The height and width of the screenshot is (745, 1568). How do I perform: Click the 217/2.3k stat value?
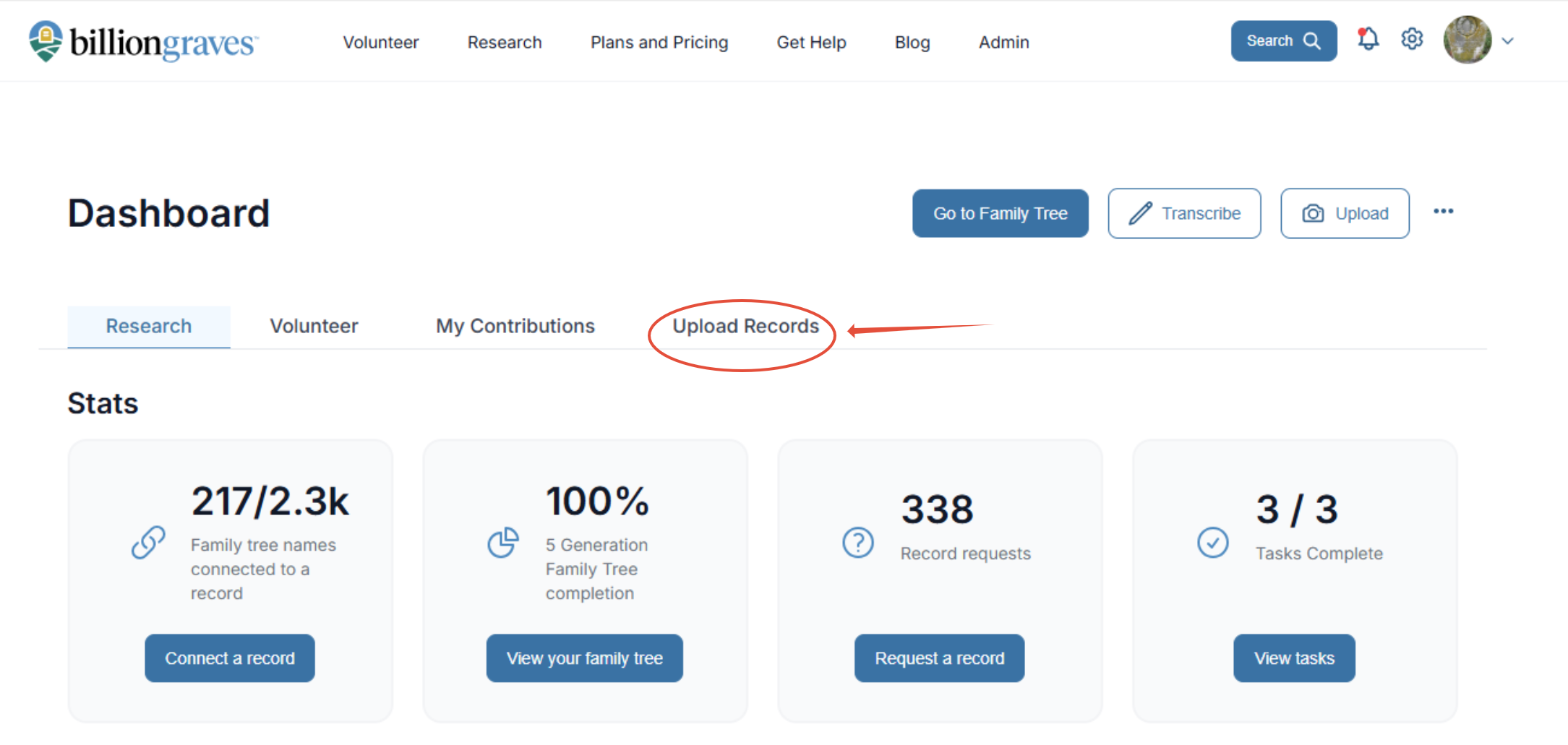tap(270, 501)
